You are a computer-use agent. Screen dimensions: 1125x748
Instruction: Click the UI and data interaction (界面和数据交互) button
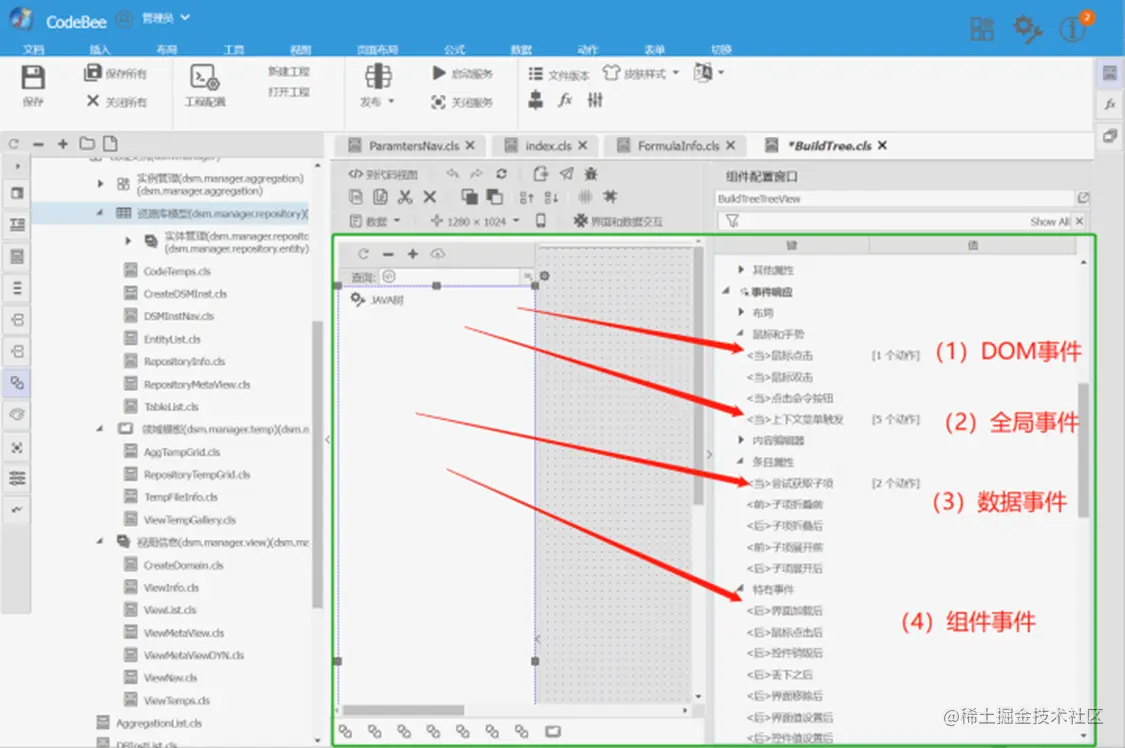pos(617,221)
